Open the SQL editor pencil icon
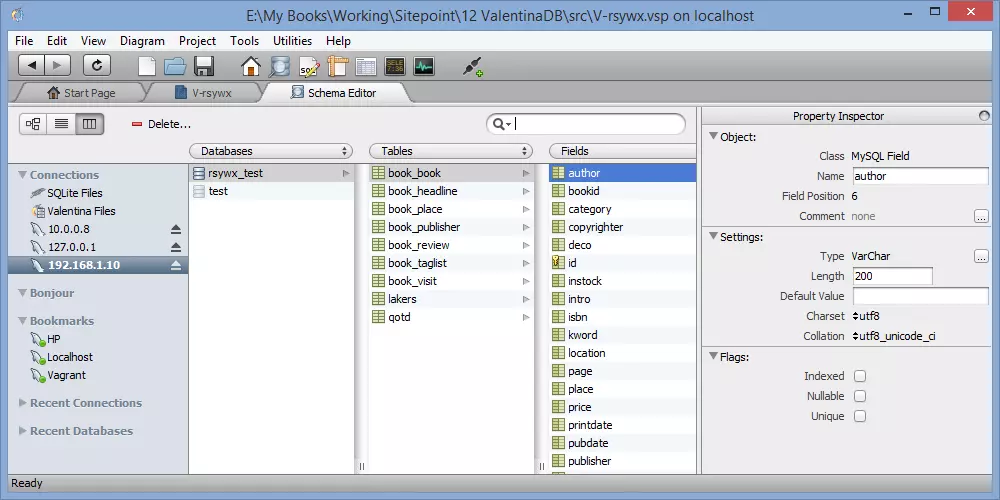 coord(309,66)
